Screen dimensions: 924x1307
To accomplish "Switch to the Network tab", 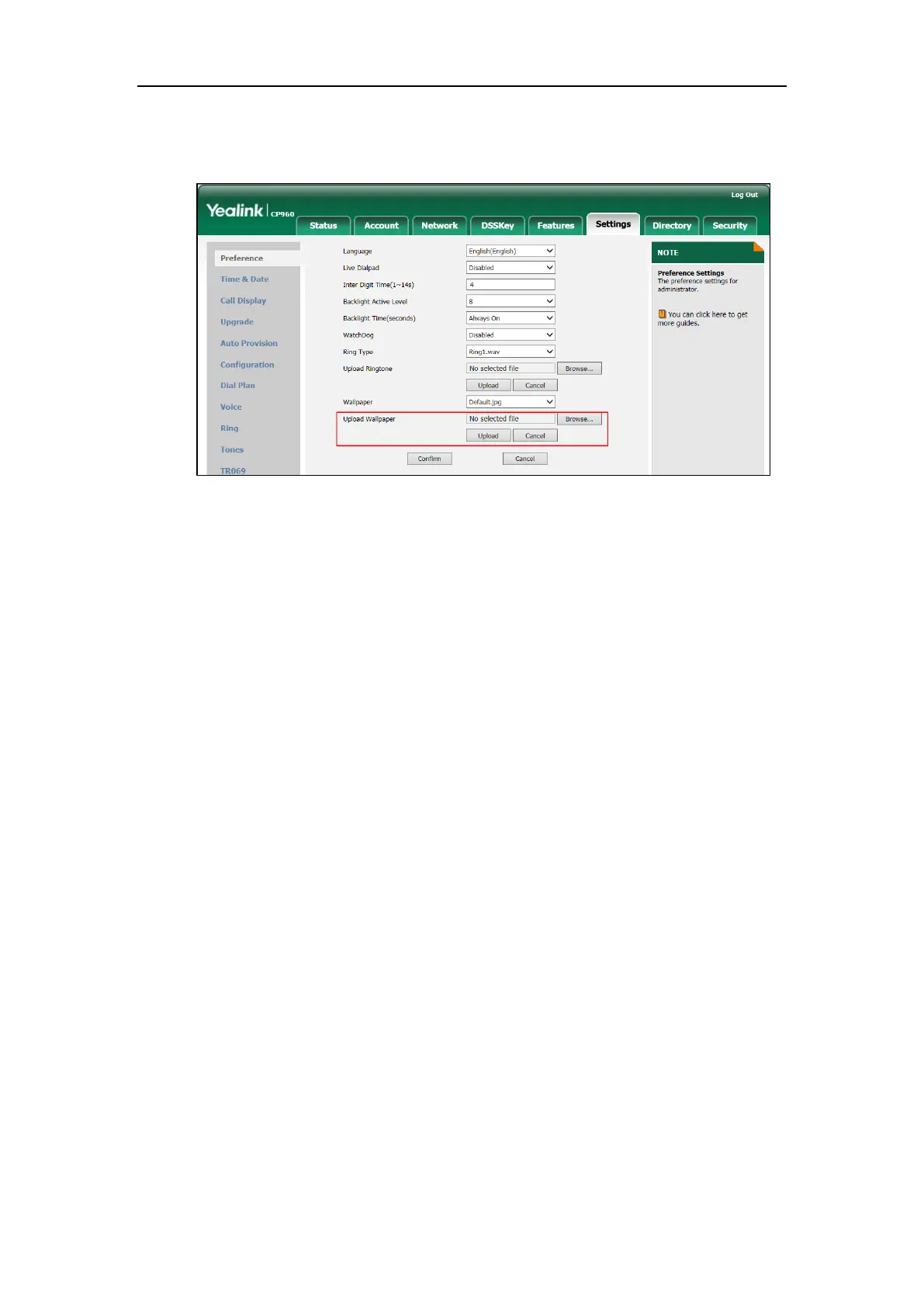I will click(x=439, y=225).
